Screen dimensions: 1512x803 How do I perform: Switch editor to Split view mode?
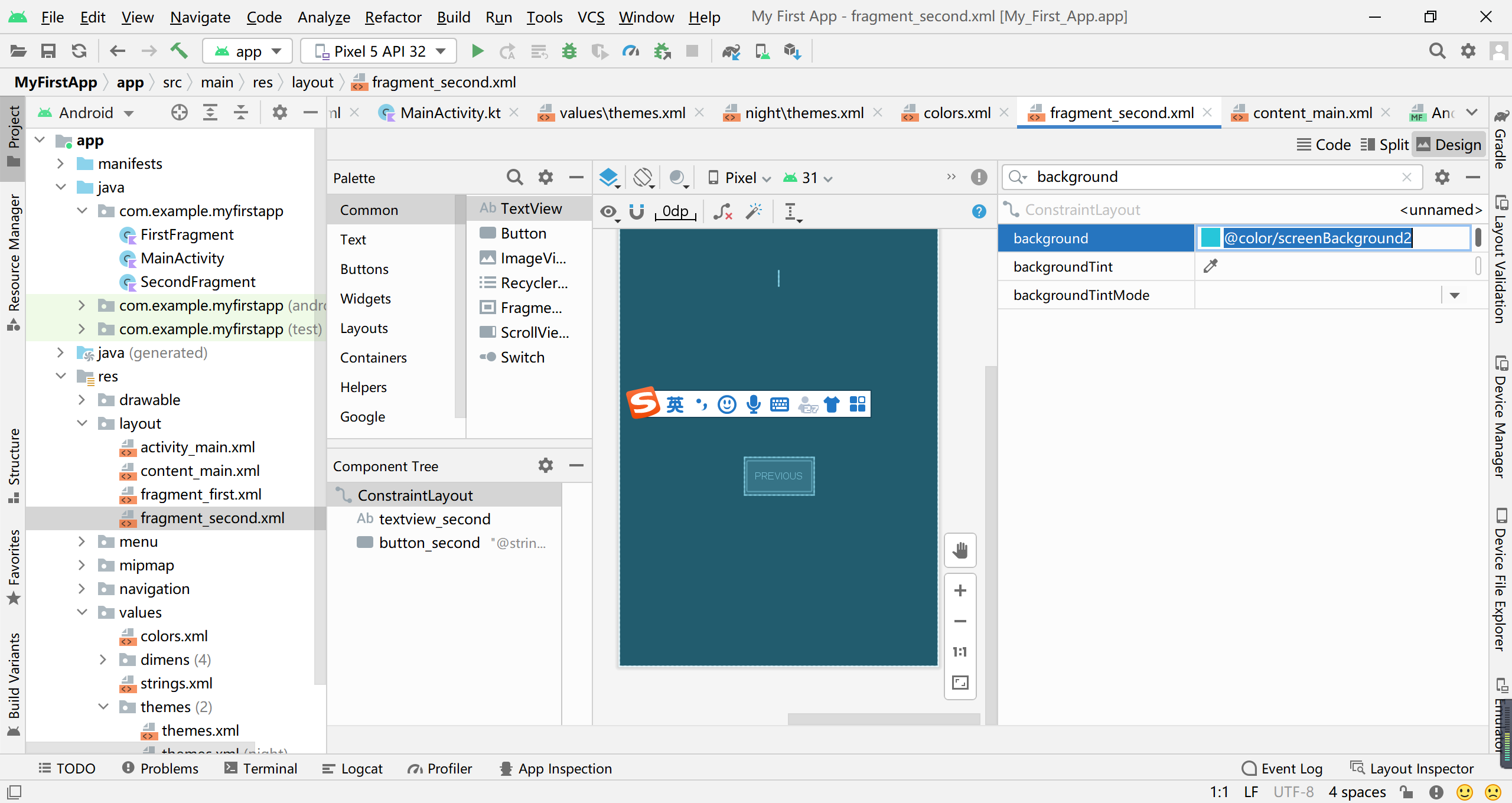tap(1385, 145)
